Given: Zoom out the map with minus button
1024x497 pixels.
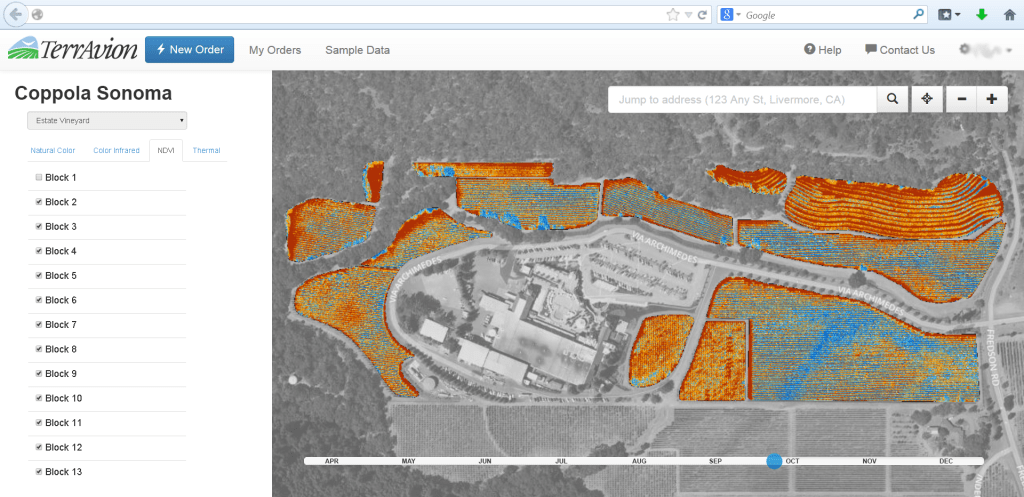Looking at the screenshot, I should (x=961, y=99).
